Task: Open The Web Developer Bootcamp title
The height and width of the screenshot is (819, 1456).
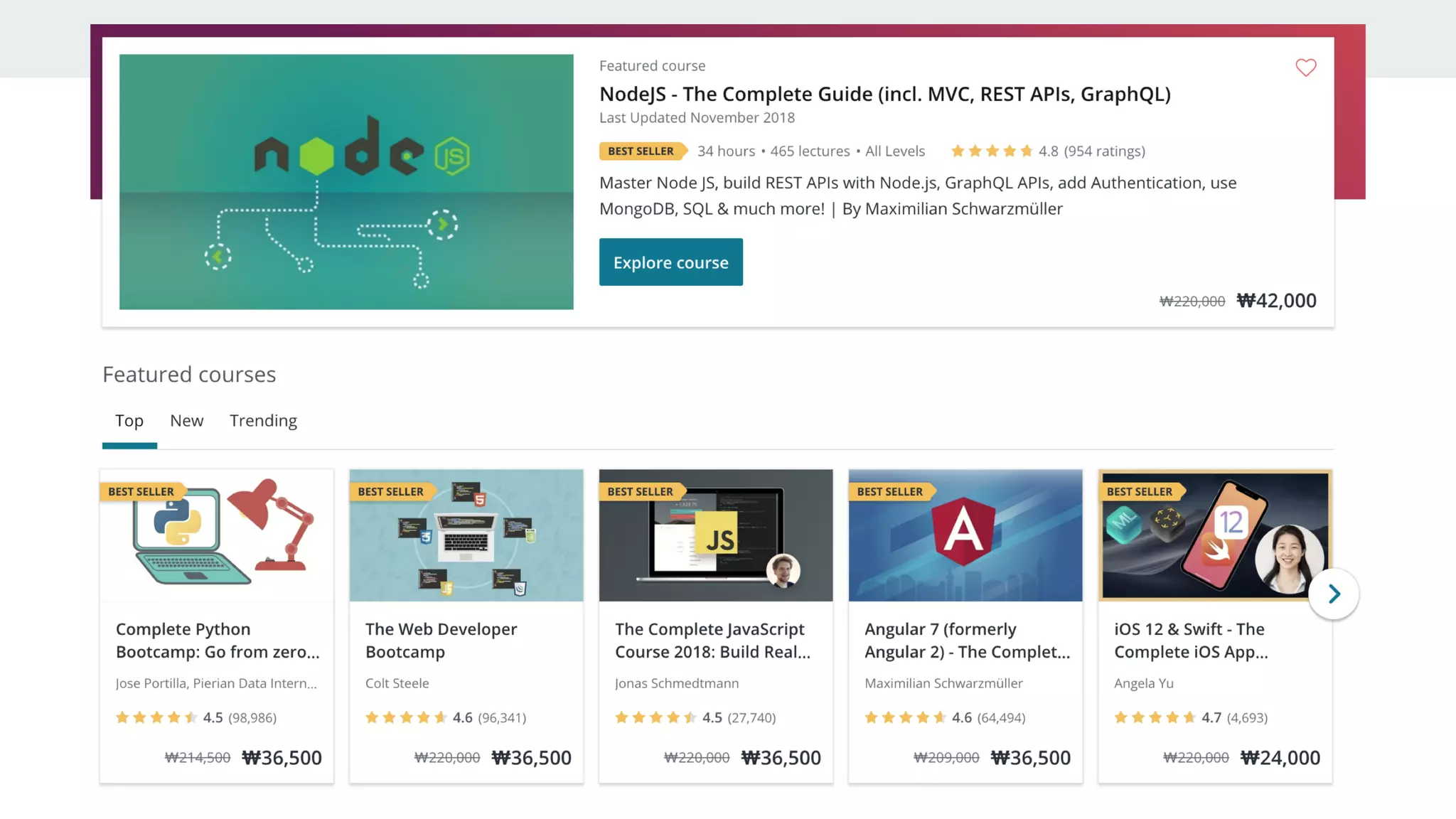Action: tap(441, 641)
